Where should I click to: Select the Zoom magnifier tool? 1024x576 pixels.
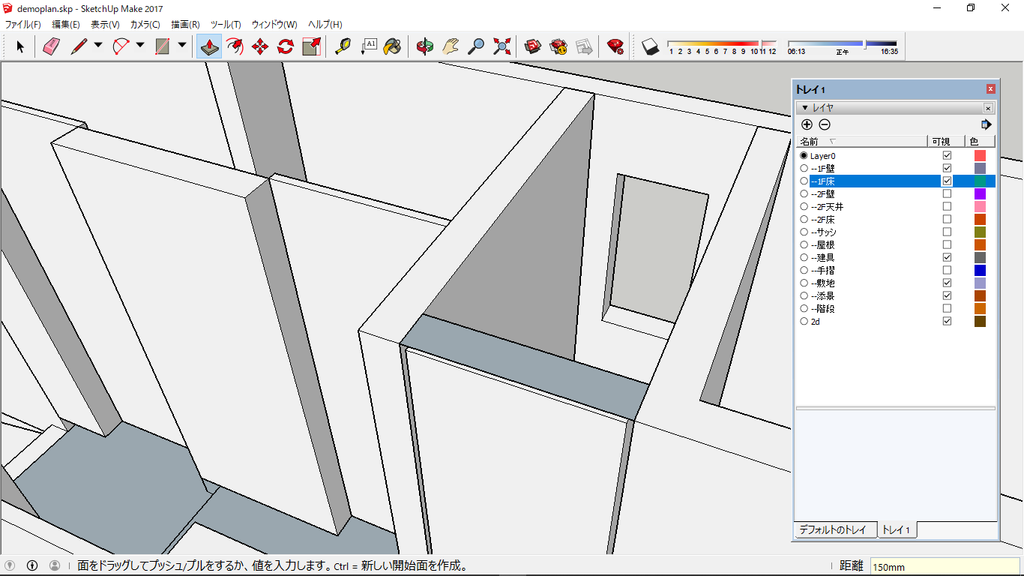coord(477,46)
